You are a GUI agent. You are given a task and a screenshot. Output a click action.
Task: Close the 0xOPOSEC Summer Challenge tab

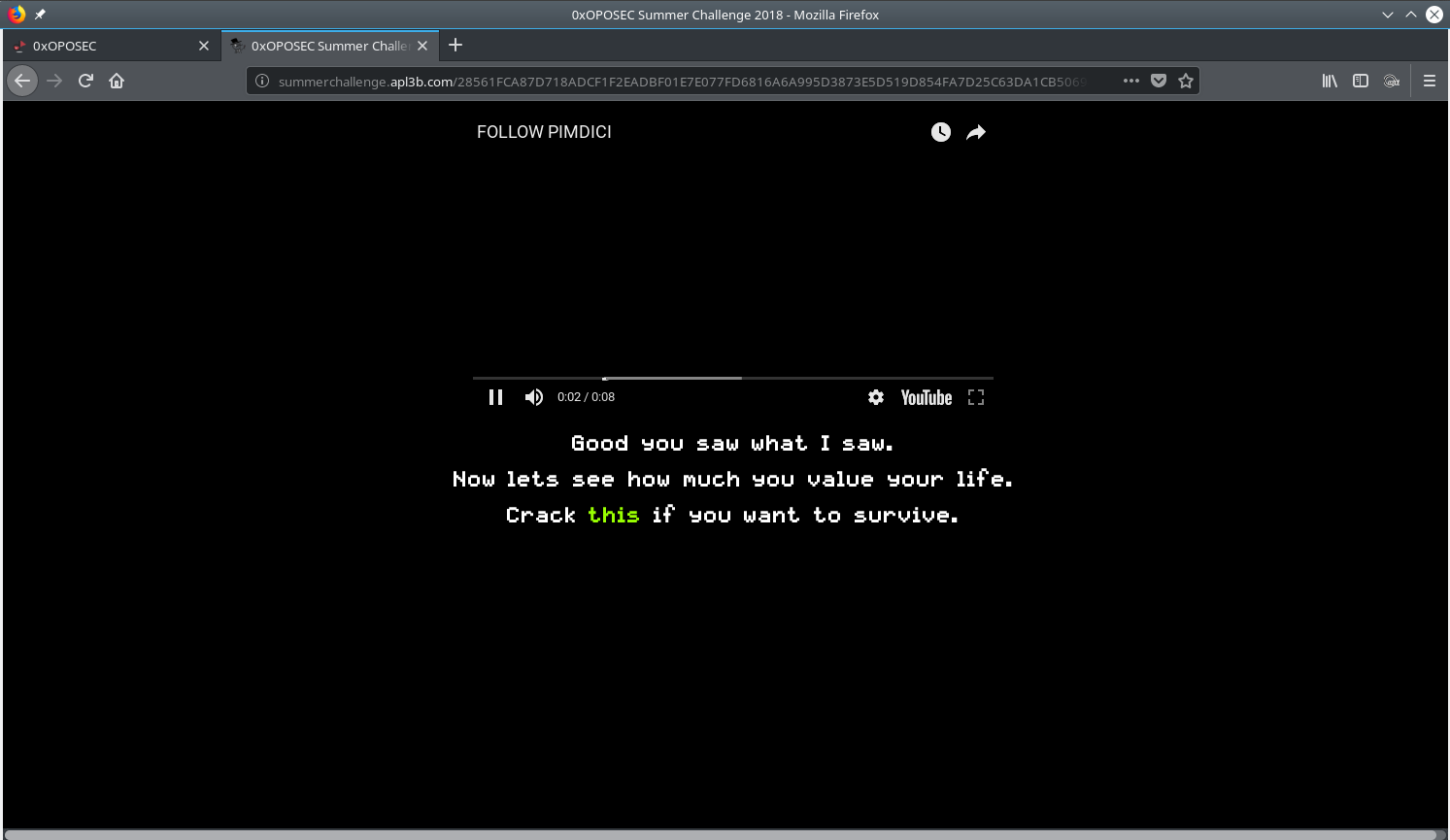(422, 46)
